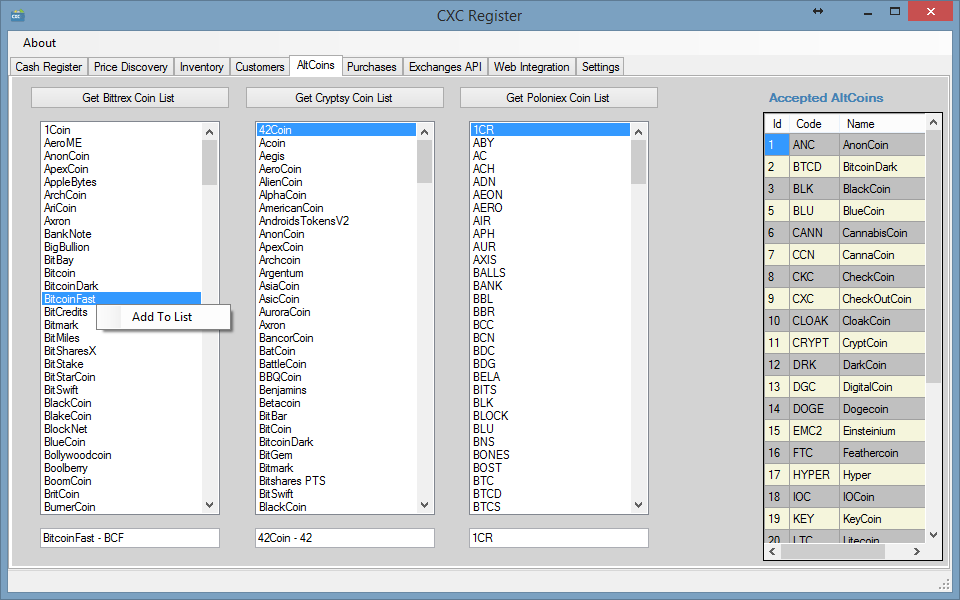Click the DOGE code cell
This screenshot has height=600, width=960.
(x=814, y=409)
